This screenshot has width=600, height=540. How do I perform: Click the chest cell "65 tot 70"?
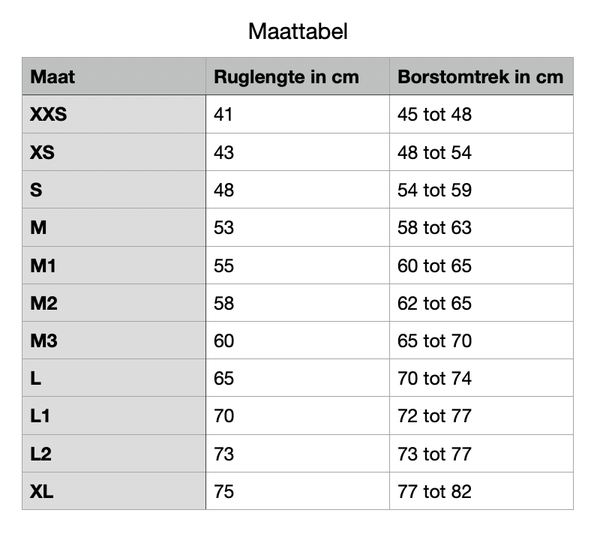pos(434,341)
